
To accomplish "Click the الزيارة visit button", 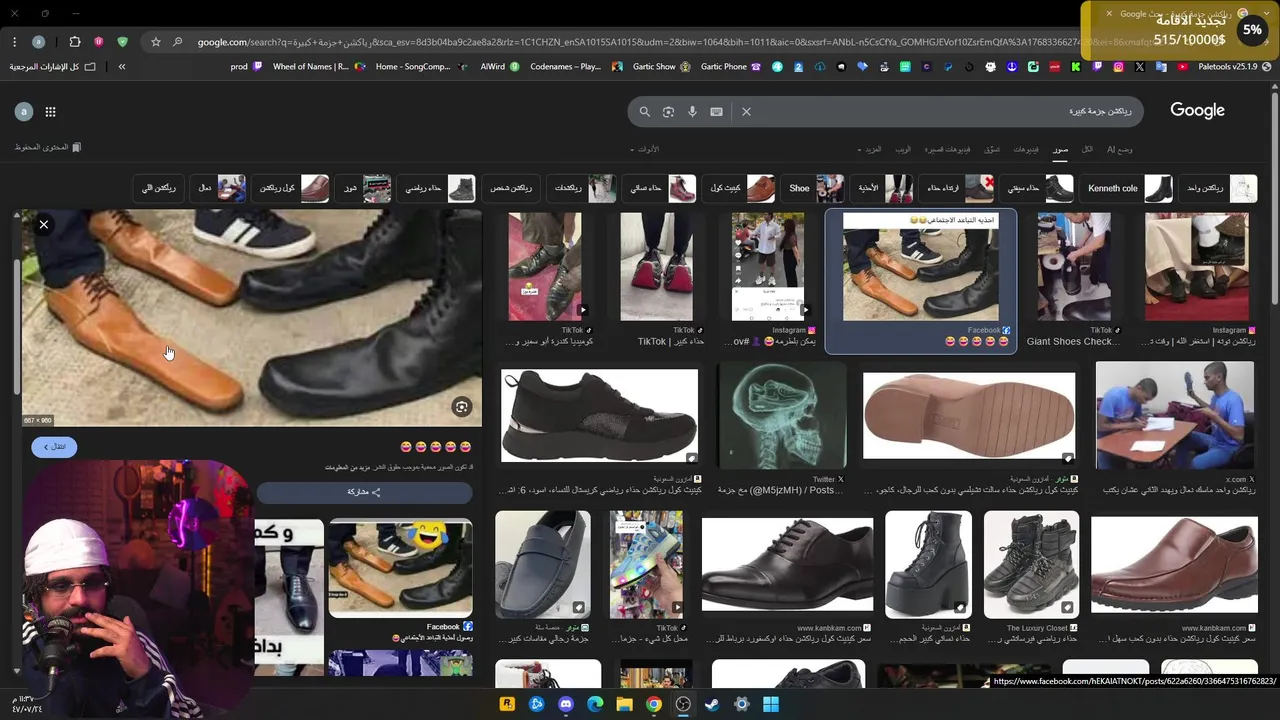I will (x=54, y=447).
